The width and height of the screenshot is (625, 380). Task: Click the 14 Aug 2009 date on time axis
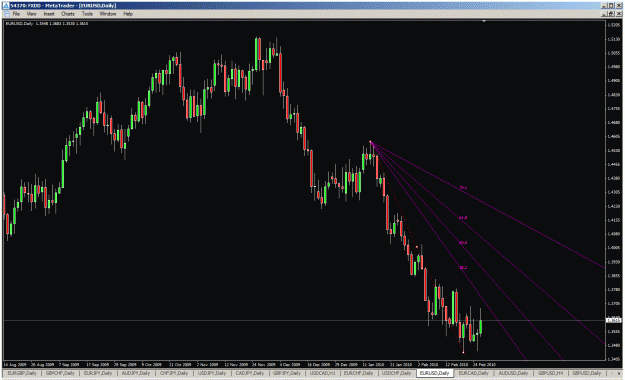click(15, 364)
